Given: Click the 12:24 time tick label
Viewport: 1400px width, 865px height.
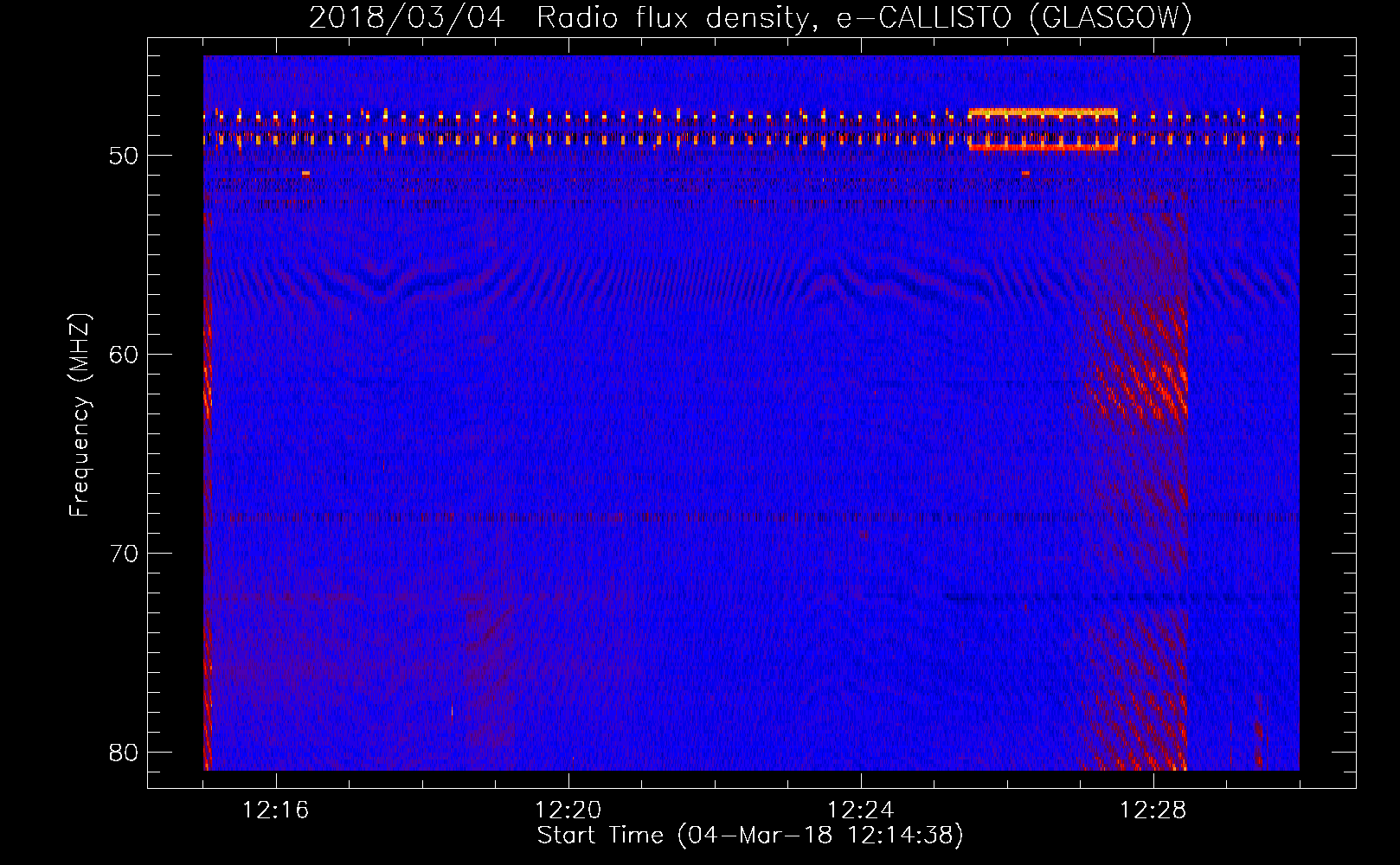Looking at the screenshot, I should click(x=860, y=811).
